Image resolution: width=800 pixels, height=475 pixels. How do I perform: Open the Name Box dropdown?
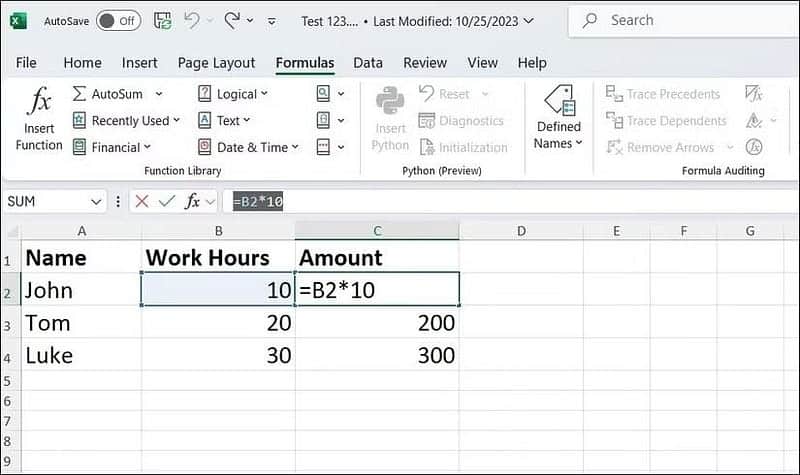pyautogui.click(x=96, y=202)
